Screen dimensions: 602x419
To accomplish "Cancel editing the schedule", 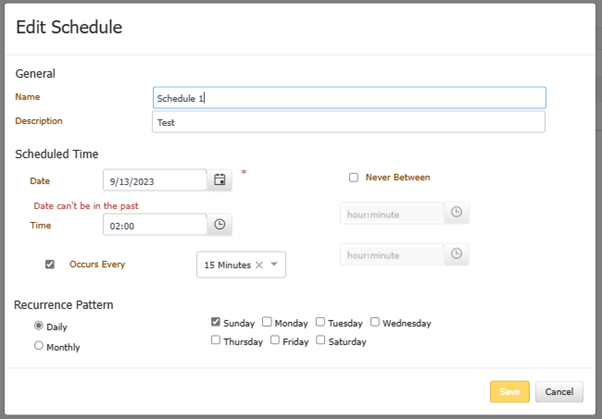I will 559,392.
